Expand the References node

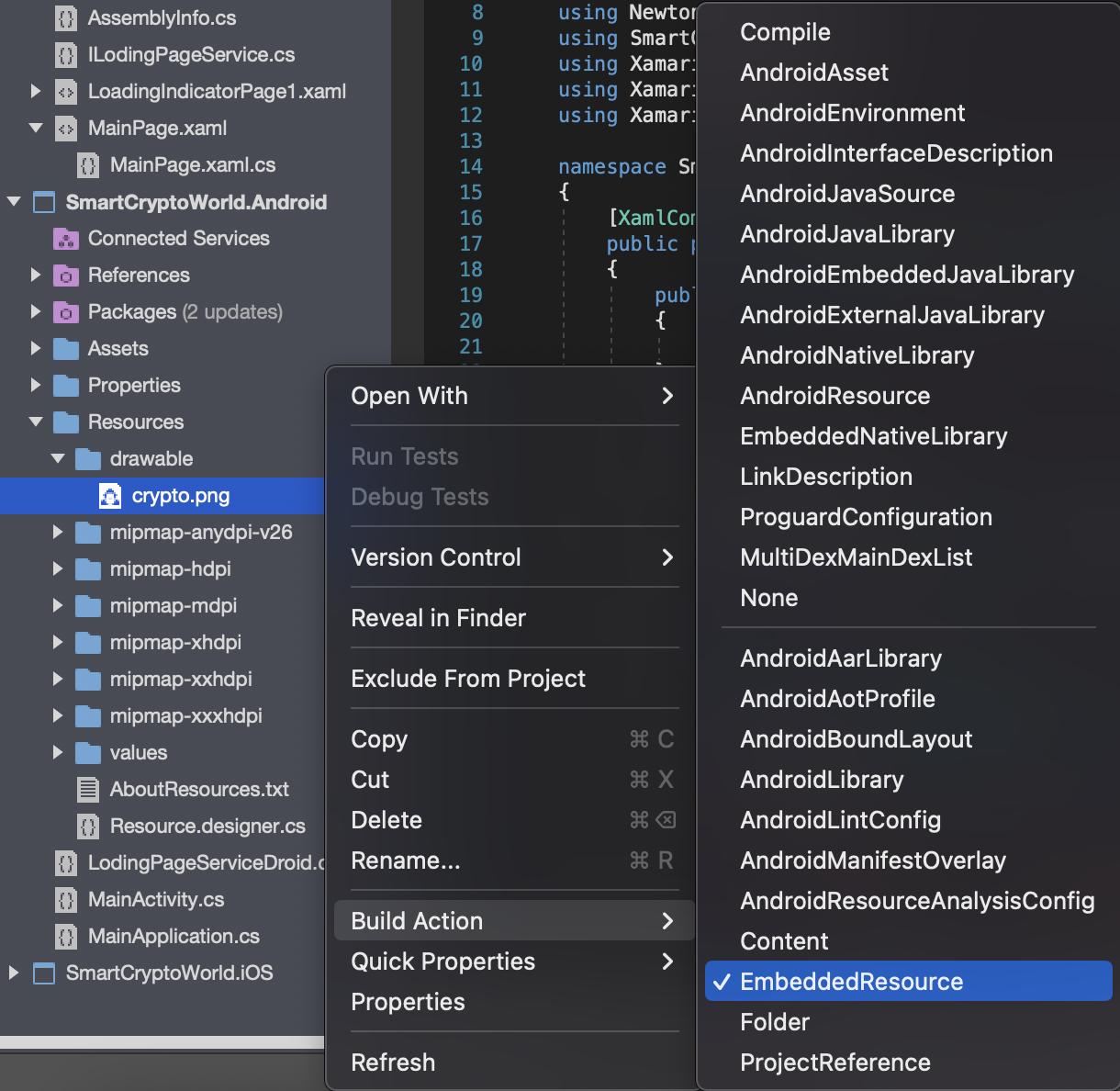point(36,275)
